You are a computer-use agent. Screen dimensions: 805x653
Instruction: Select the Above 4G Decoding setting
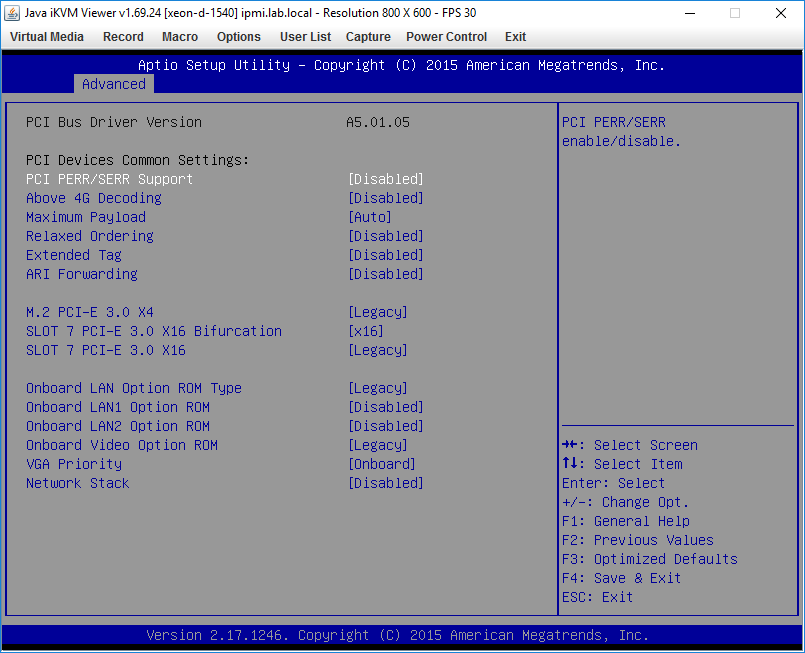click(94, 198)
